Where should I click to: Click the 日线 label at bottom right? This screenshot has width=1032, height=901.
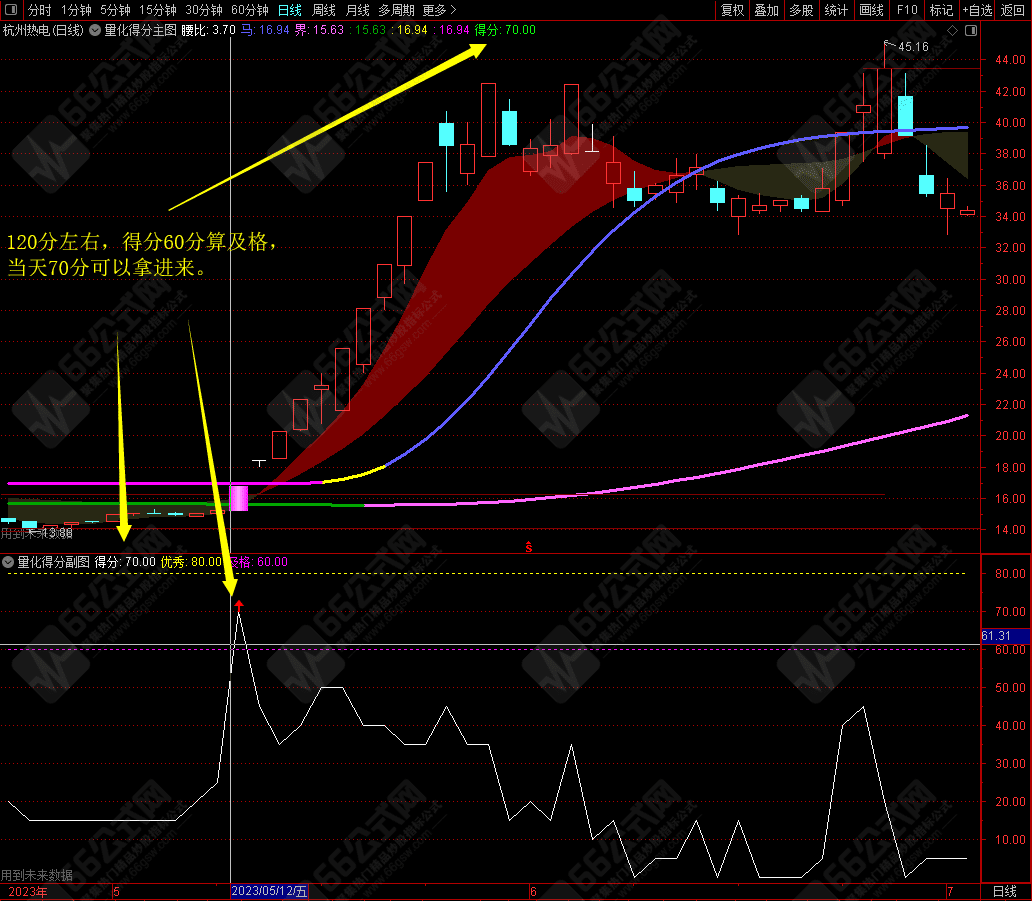pyautogui.click(x=1005, y=891)
